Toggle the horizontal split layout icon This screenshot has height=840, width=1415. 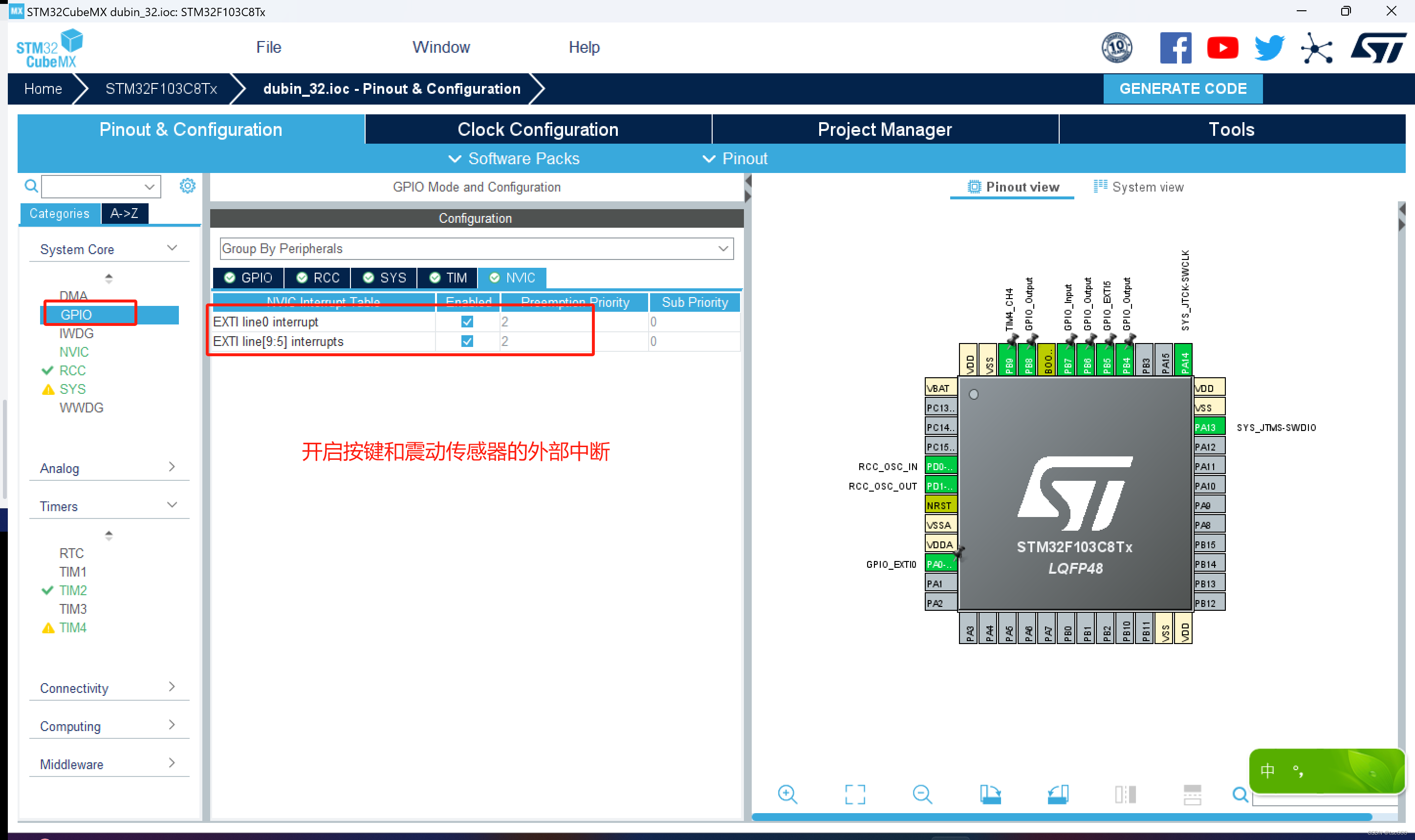coord(1192,794)
